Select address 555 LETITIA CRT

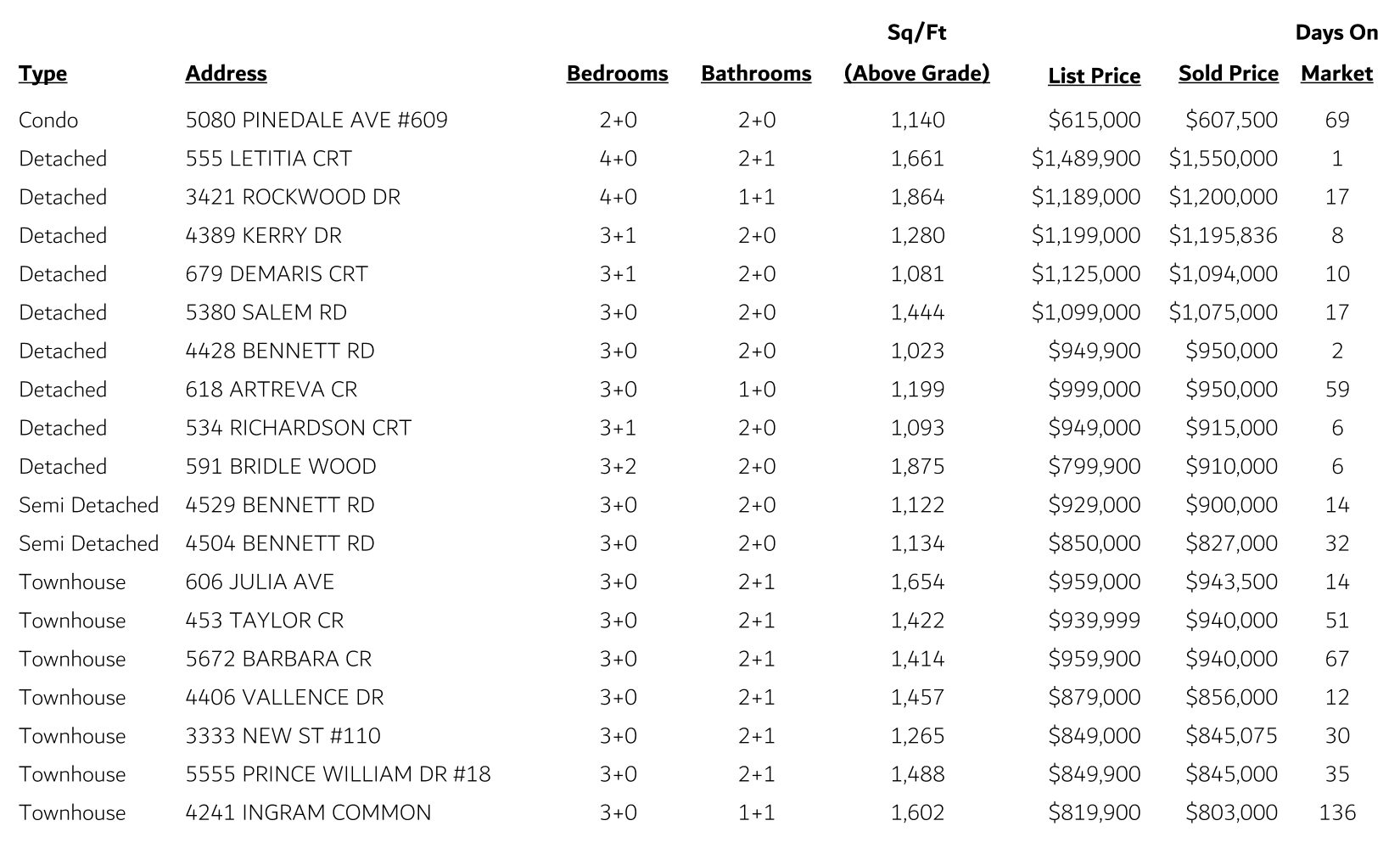click(x=268, y=159)
